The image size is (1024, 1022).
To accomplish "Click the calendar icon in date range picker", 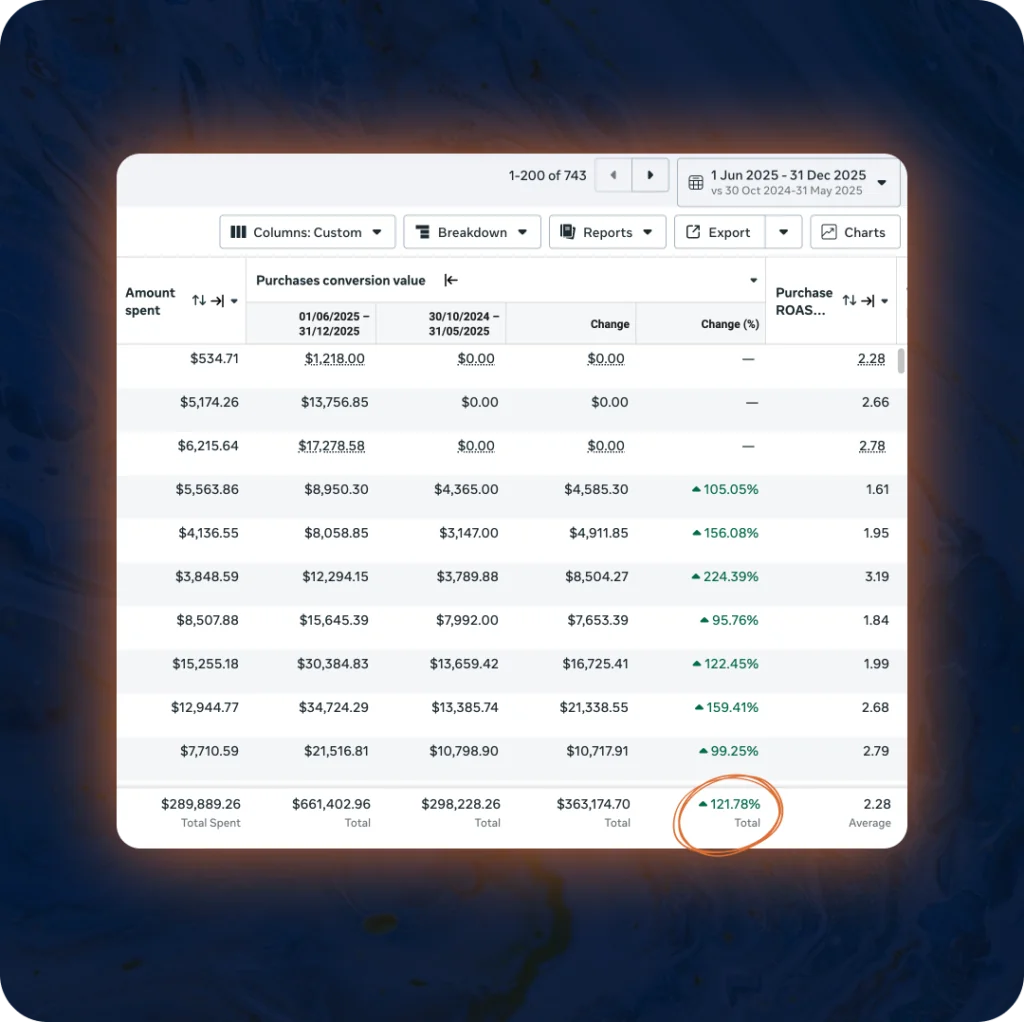I will click(696, 183).
